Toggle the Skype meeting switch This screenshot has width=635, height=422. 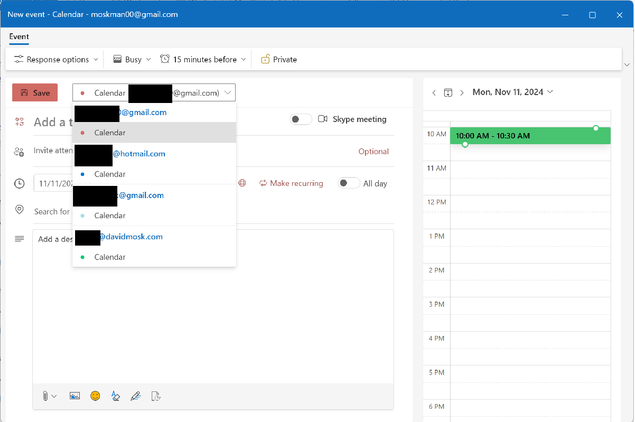click(x=300, y=119)
